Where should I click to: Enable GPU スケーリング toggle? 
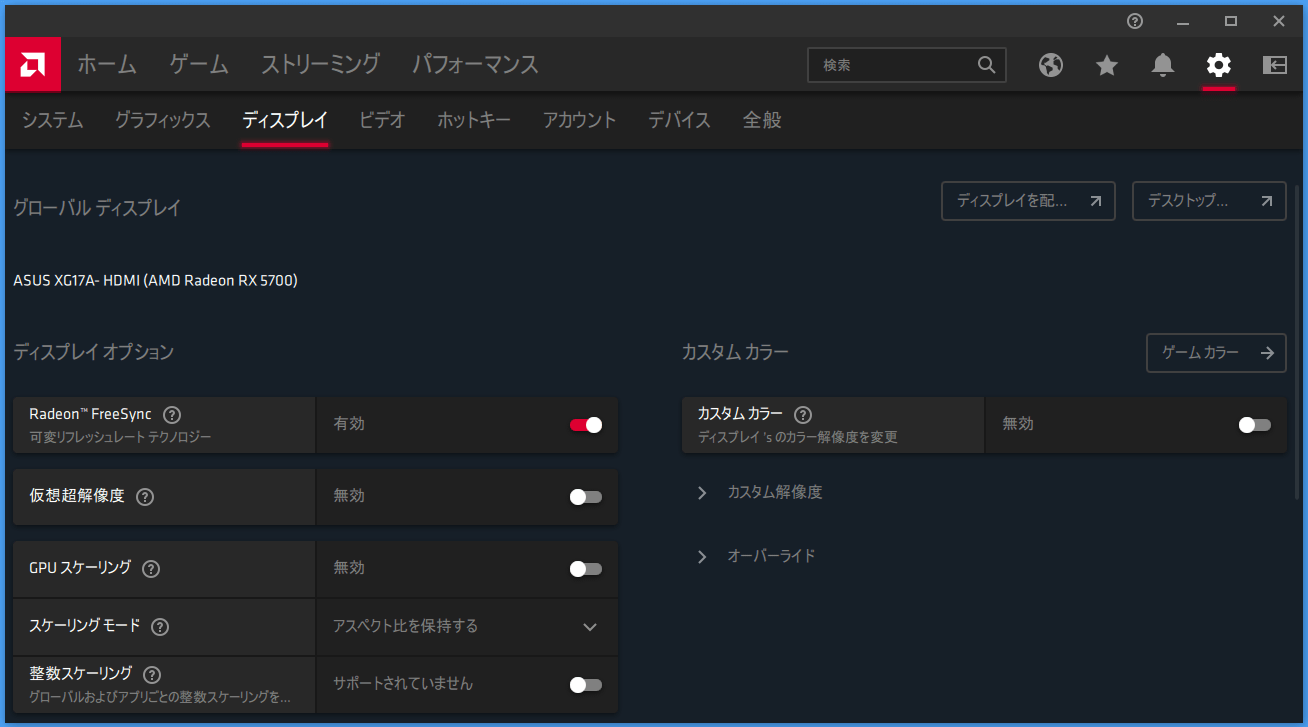[586, 569]
